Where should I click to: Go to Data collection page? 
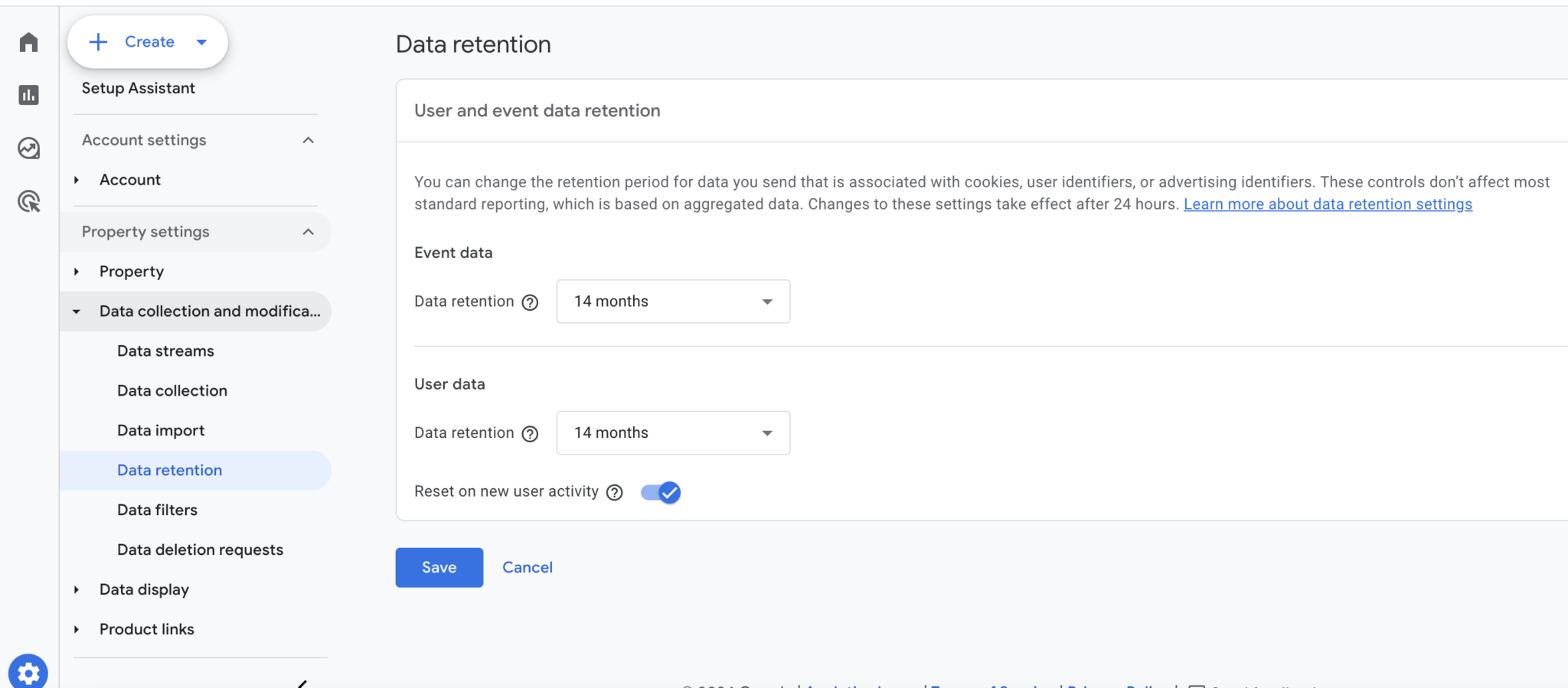pos(172,391)
